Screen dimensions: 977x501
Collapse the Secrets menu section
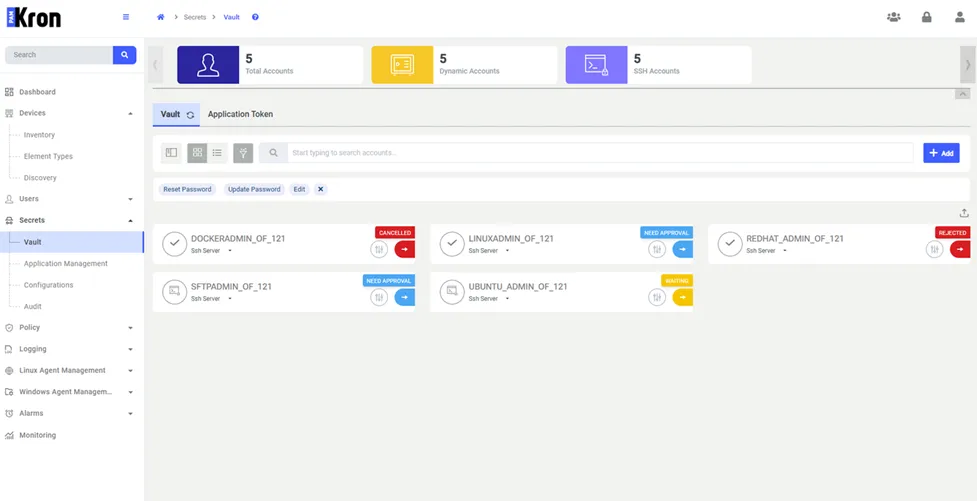click(x=130, y=221)
